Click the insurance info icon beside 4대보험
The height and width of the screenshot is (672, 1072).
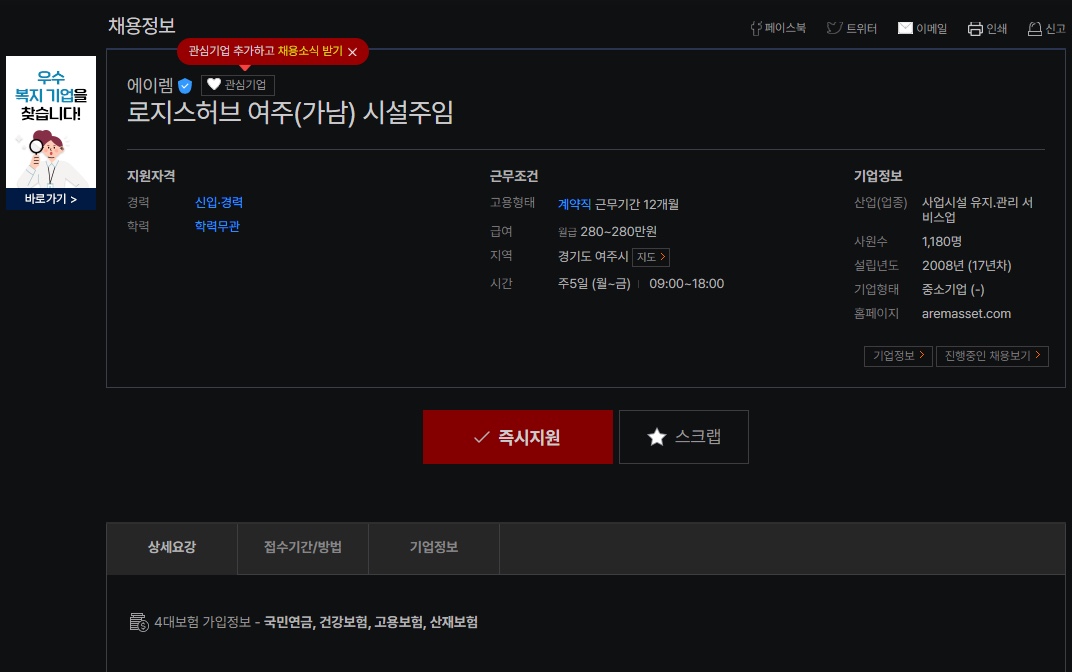click(139, 622)
